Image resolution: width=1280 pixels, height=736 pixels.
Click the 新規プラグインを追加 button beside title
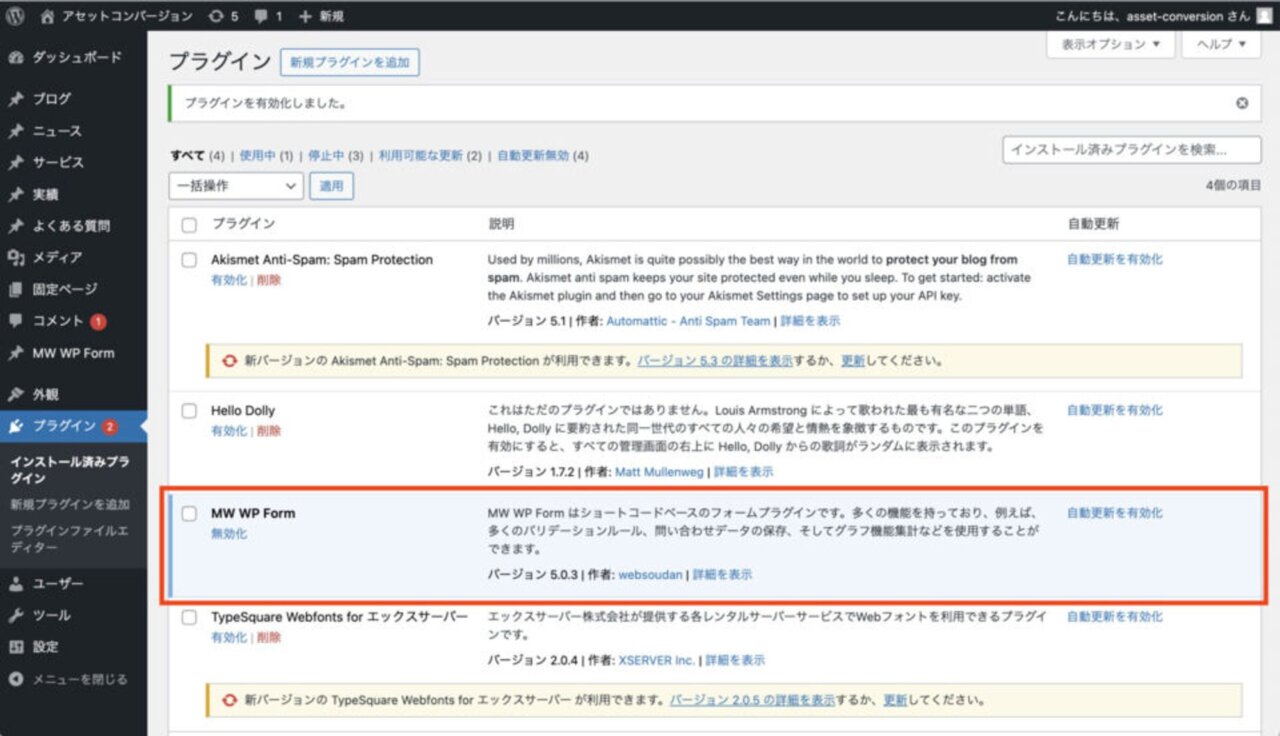pyautogui.click(x=350, y=62)
